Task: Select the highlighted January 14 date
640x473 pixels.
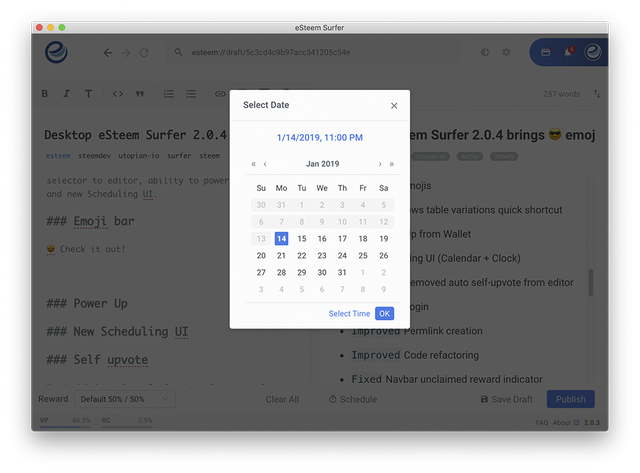Action: coord(281,239)
